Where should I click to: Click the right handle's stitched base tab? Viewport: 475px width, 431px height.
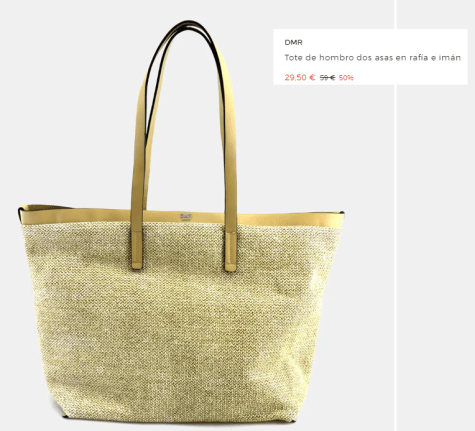click(x=231, y=252)
